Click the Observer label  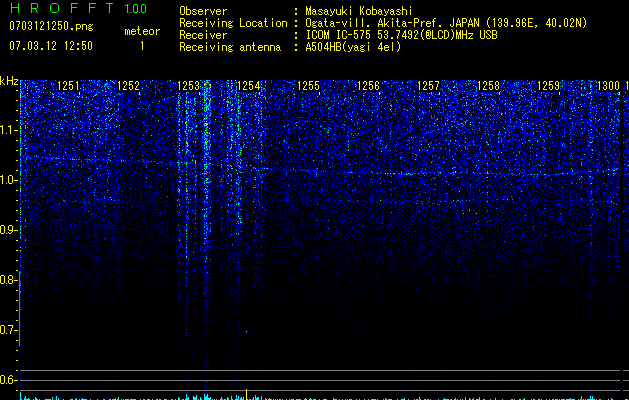click(203, 11)
